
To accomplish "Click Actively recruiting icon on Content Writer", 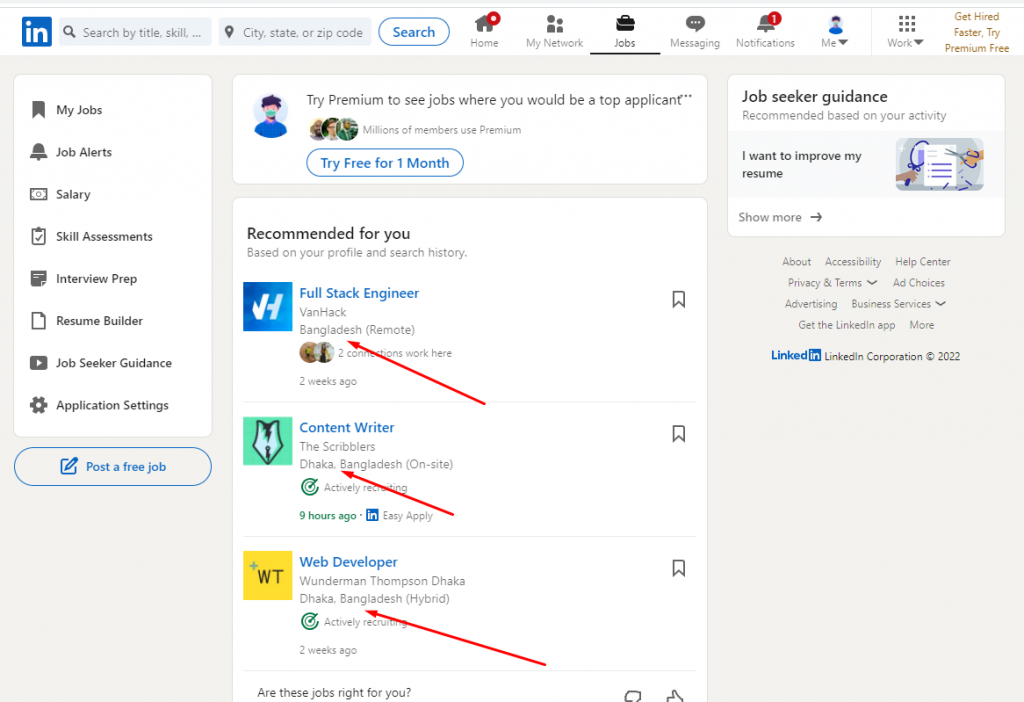I will pos(310,487).
